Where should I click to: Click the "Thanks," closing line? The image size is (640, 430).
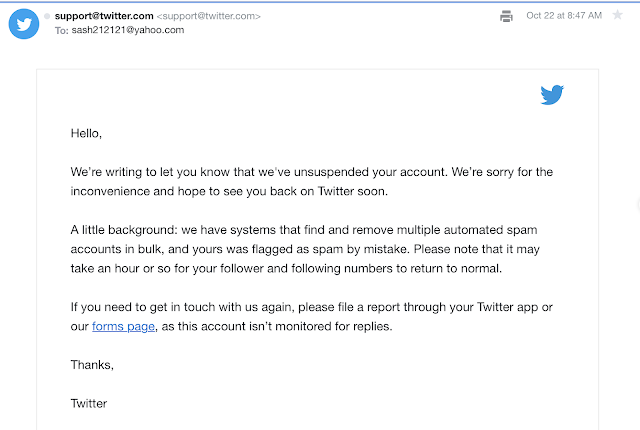coord(92,365)
